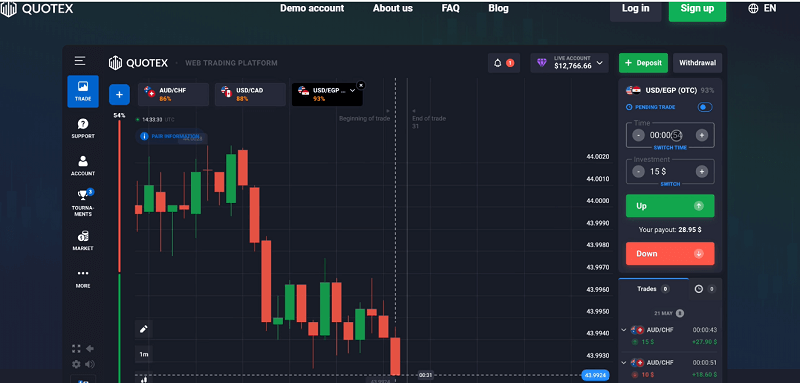The height and width of the screenshot is (383, 800).
Task: Open the EN language selector
Action: 770,9
